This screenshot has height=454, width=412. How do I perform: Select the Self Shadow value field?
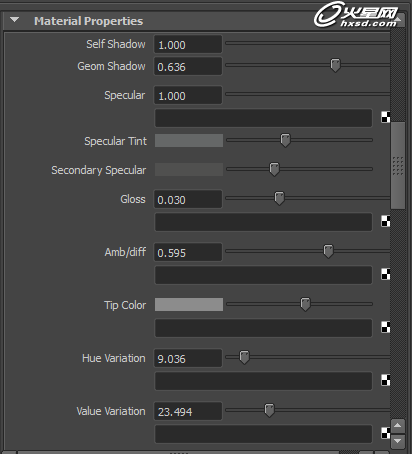pos(188,44)
